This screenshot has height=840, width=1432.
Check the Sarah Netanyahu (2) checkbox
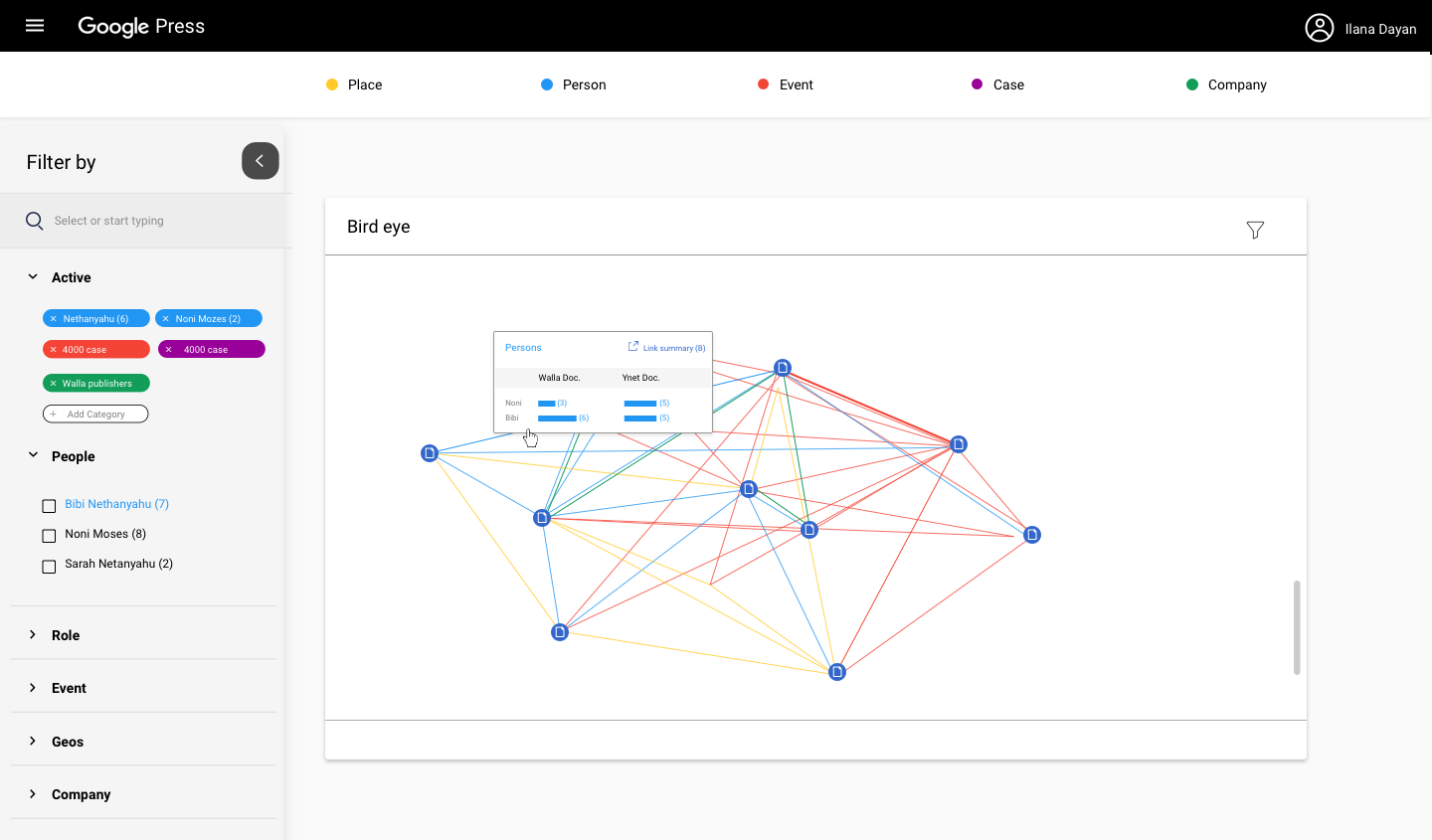click(x=49, y=567)
